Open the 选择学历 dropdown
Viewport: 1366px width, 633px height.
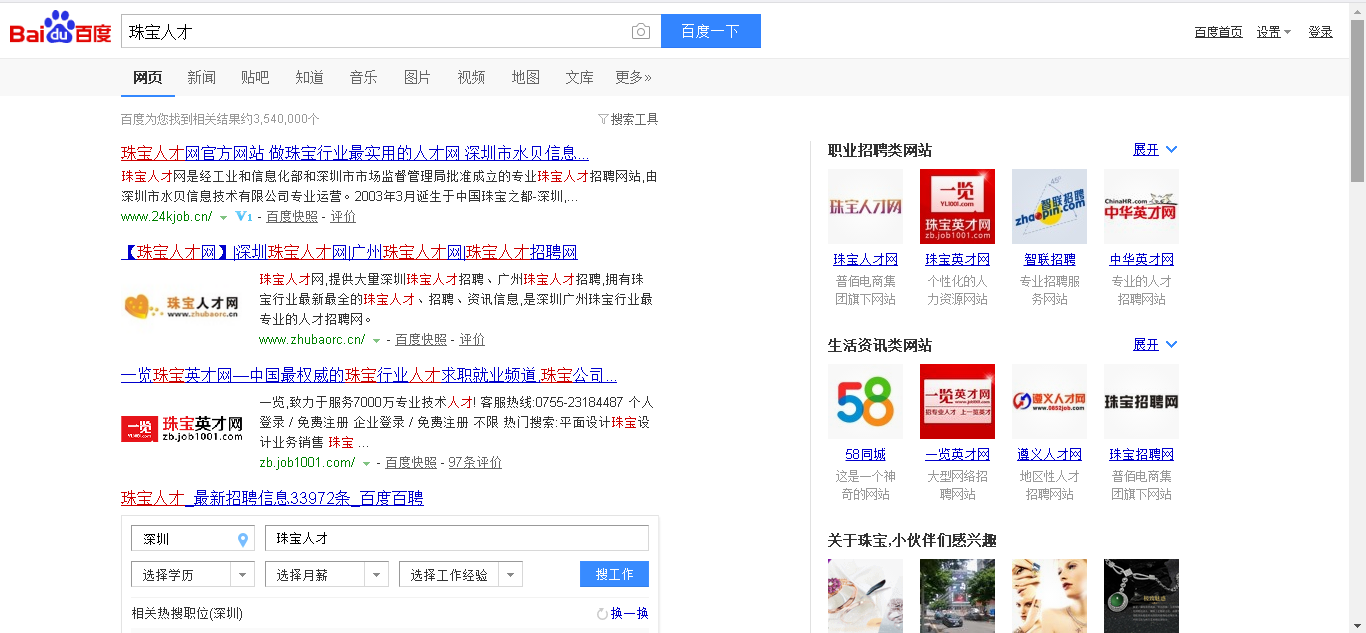point(192,574)
